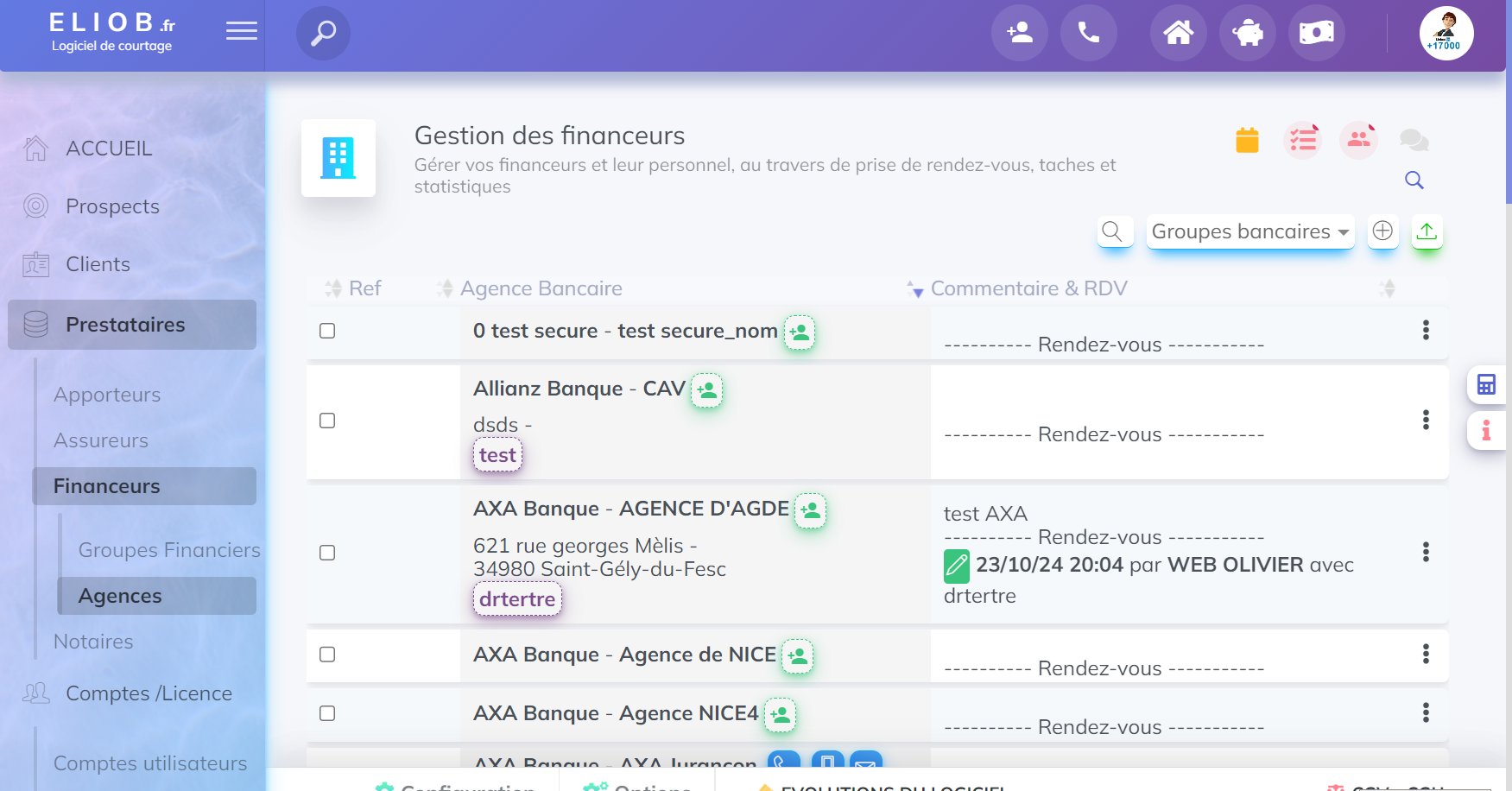Open options menu for Allianz Banque row

(1426, 420)
